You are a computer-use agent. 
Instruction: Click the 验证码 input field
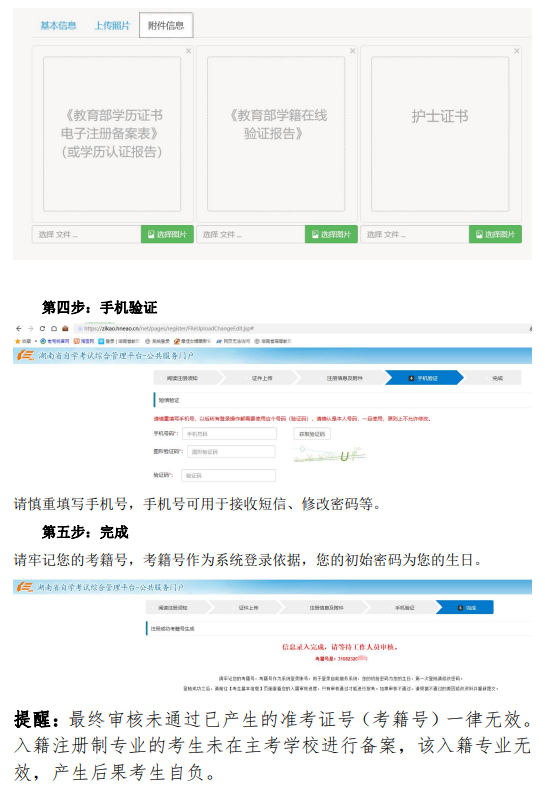pyautogui.click(x=228, y=475)
